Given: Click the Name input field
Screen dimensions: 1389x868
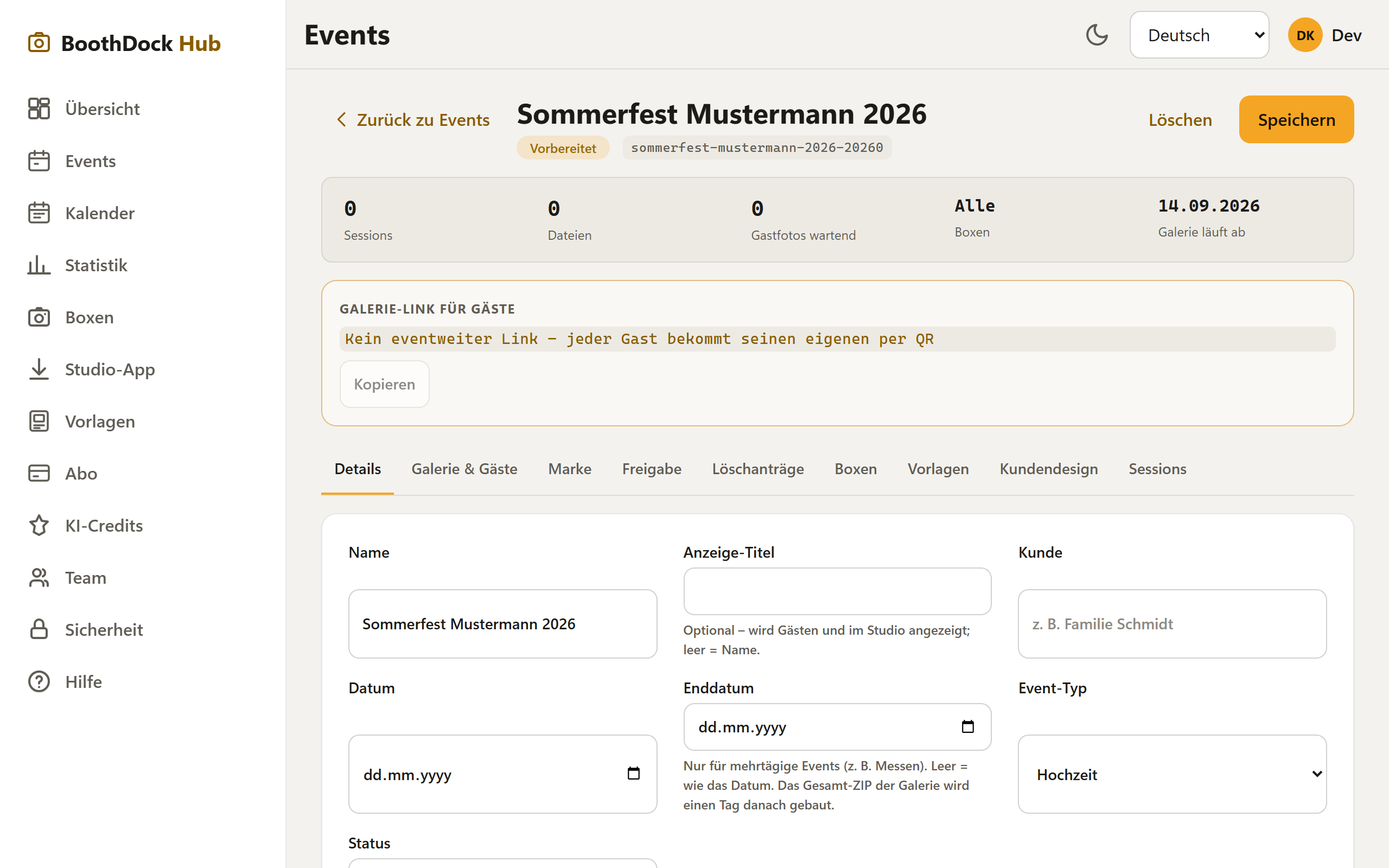Looking at the screenshot, I should 502,624.
